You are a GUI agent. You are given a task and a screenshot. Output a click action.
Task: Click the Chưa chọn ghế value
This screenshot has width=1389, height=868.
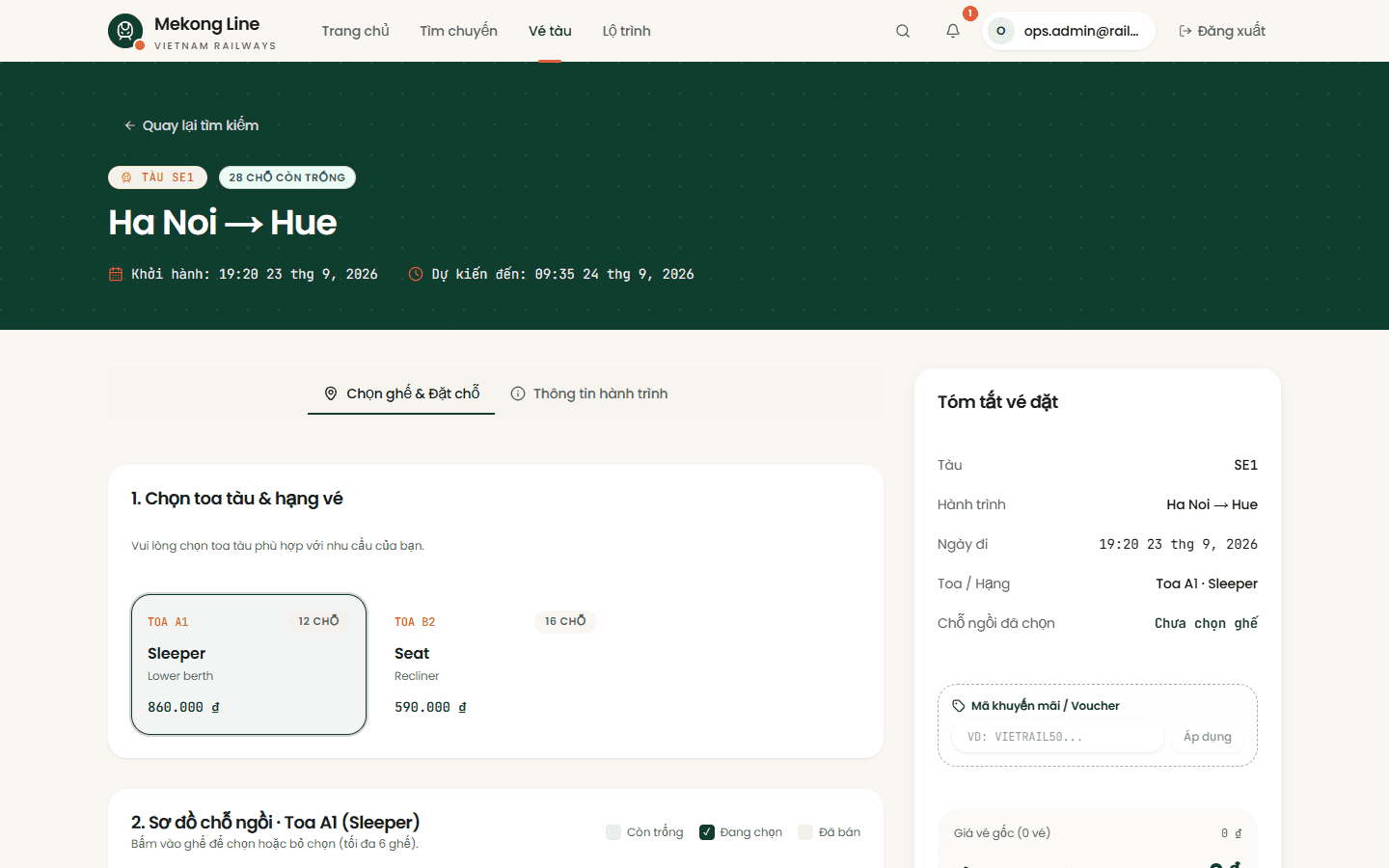click(1206, 623)
